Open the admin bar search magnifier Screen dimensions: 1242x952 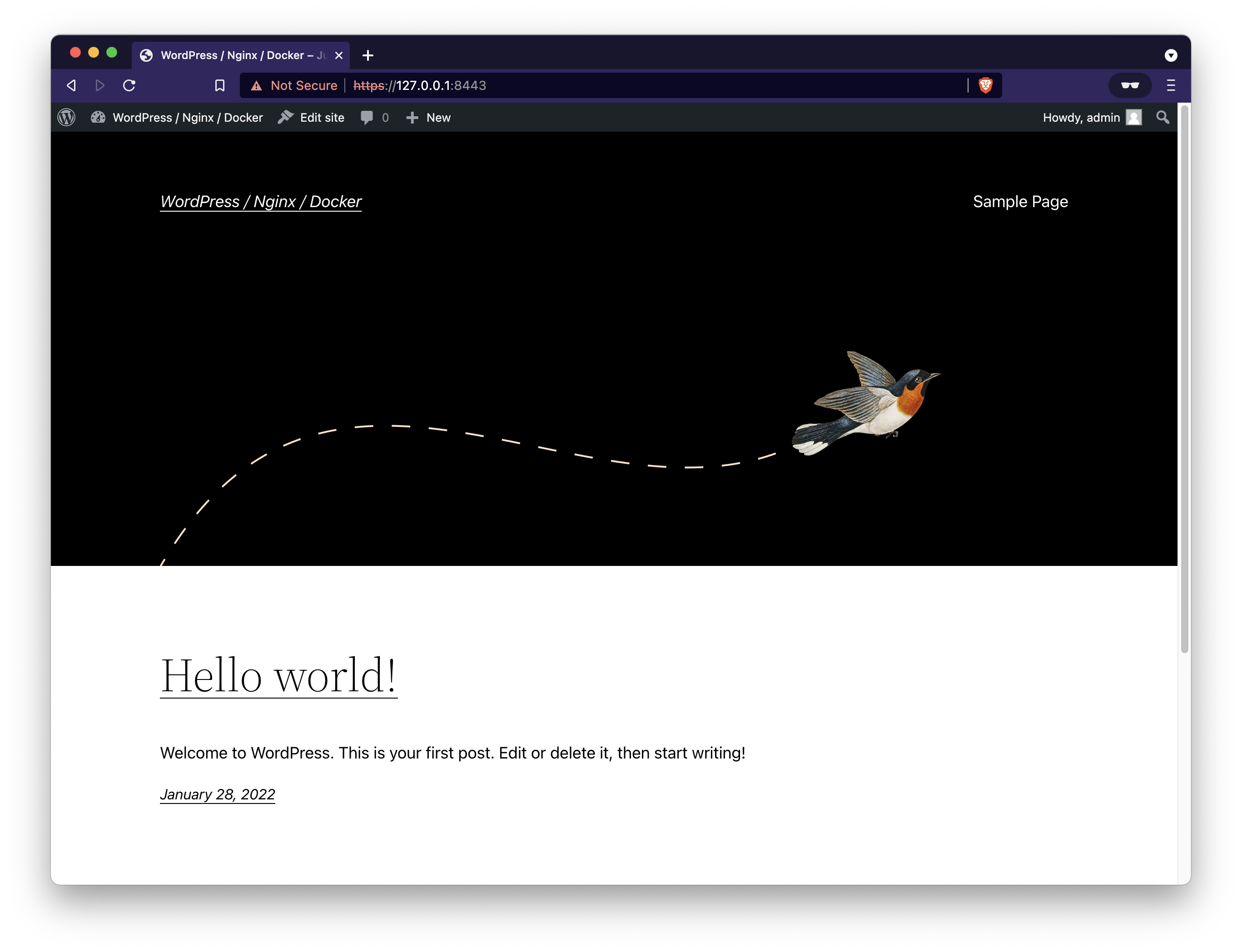coord(1162,117)
